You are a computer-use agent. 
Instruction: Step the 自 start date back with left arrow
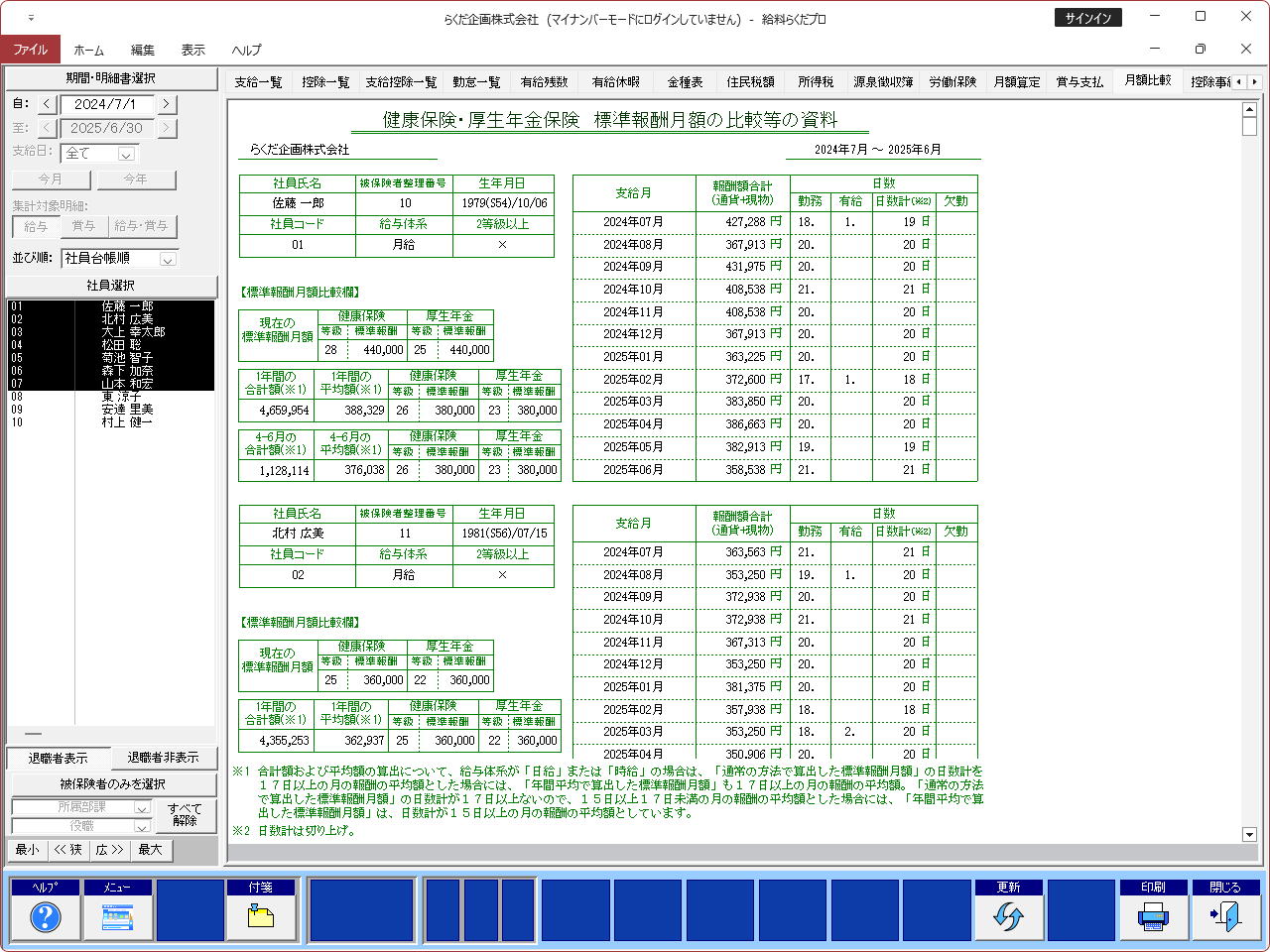[x=47, y=104]
